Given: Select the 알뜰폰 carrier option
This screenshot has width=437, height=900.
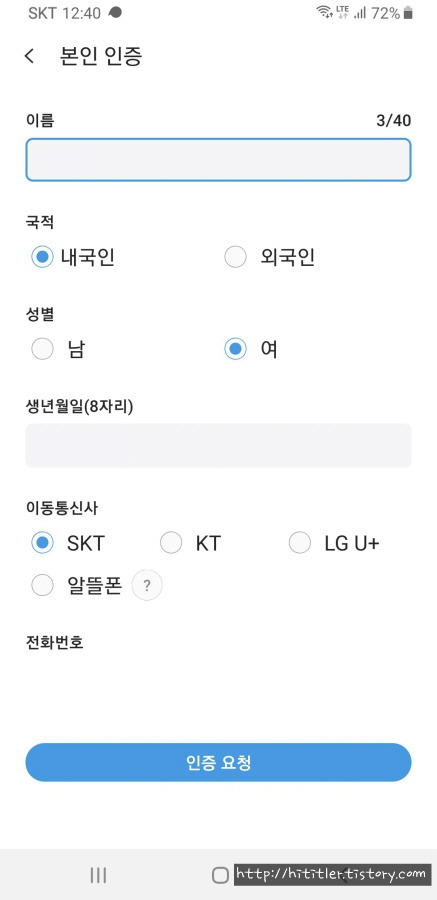Looking at the screenshot, I should (x=76, y=586).
